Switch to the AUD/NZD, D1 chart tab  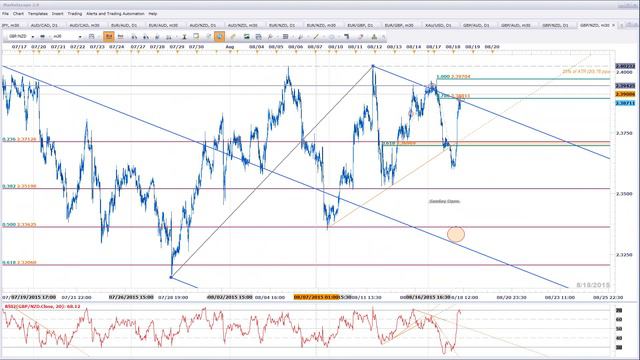(x=203, y=25)
